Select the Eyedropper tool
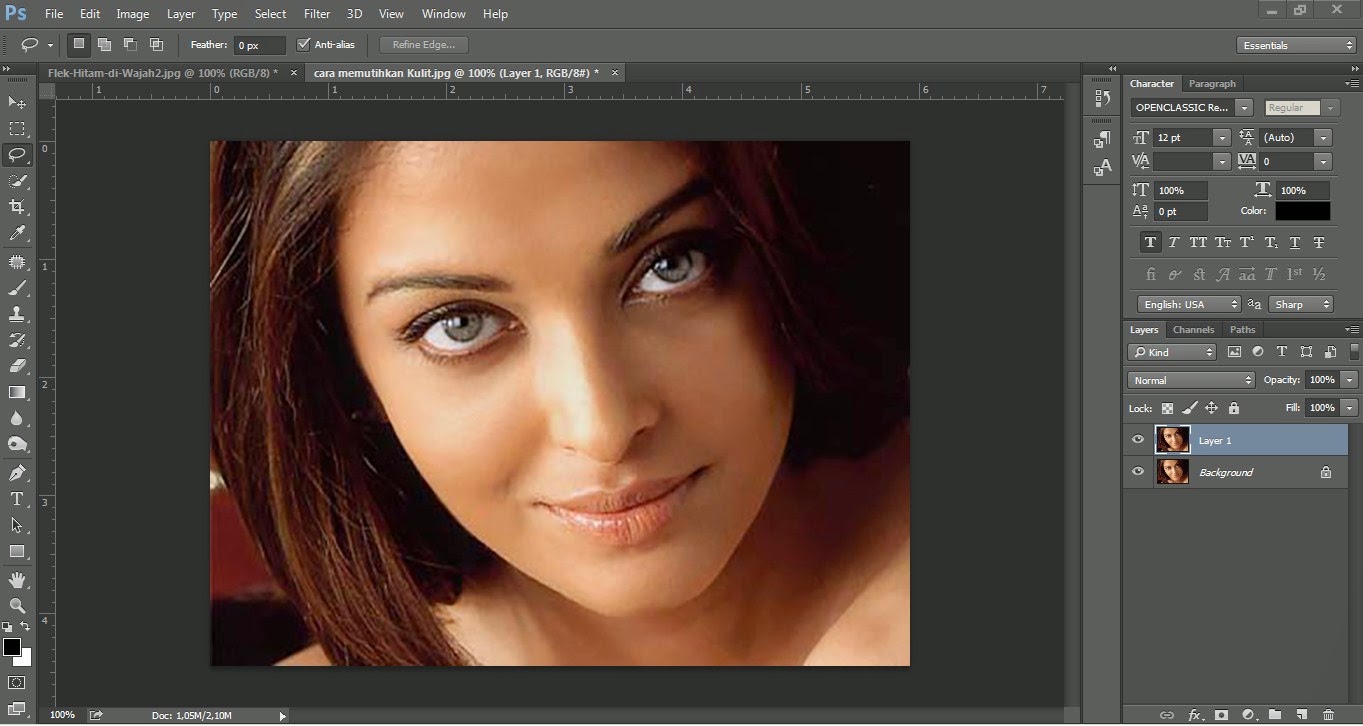1363x726 pixels. pyautogui.click(x=17, y=234)
